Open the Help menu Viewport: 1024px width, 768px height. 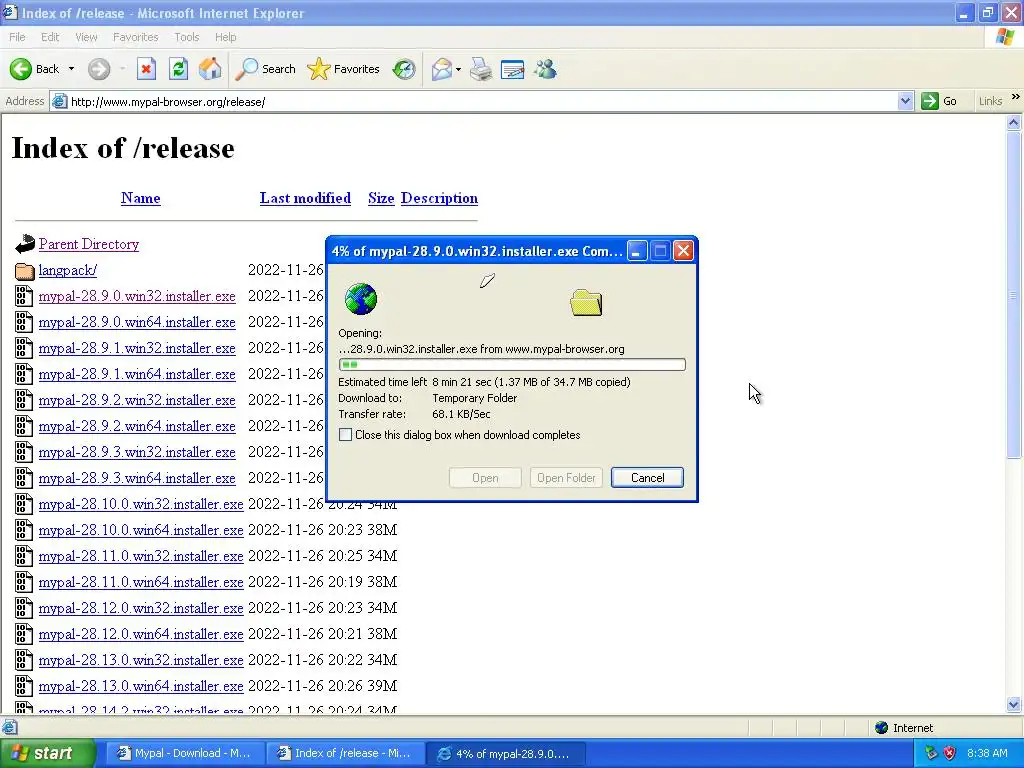[225, 37]
